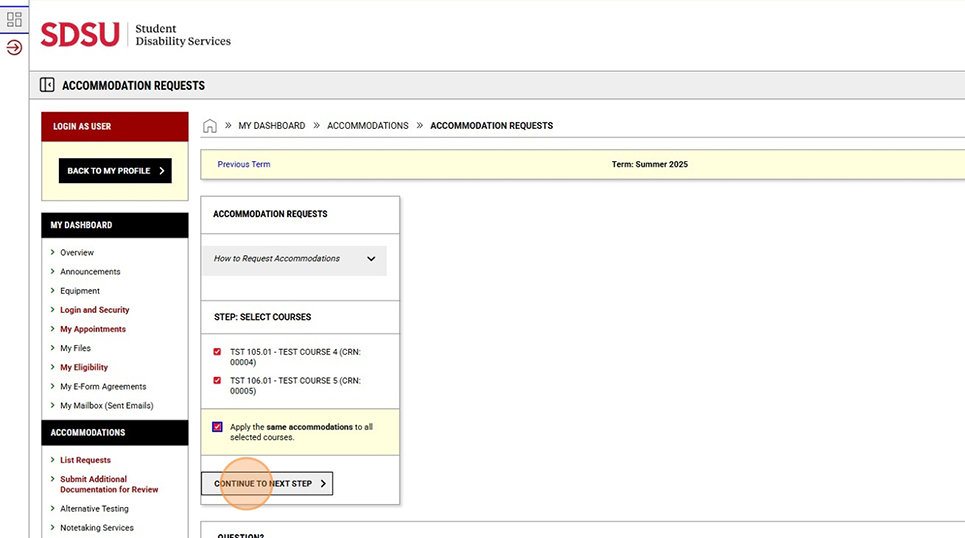965x538 pixels.
Task: Open the dashboard grid icon in left rail
Action: tap(14, 19)
